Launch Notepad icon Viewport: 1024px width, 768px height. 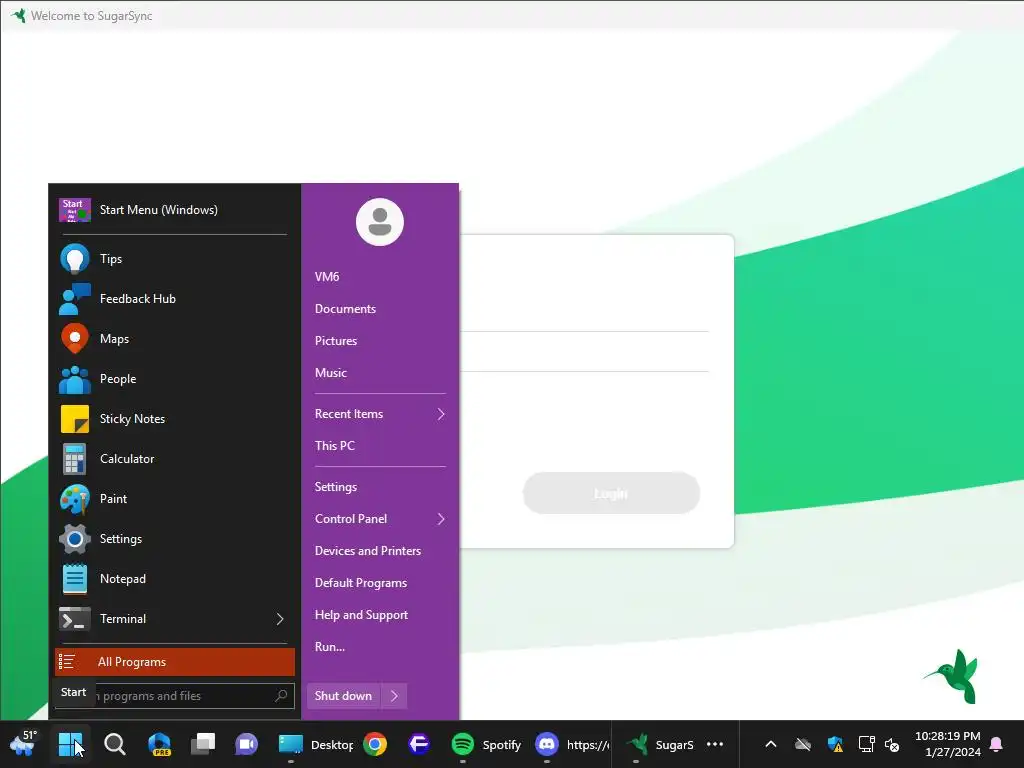pos(74,579)
